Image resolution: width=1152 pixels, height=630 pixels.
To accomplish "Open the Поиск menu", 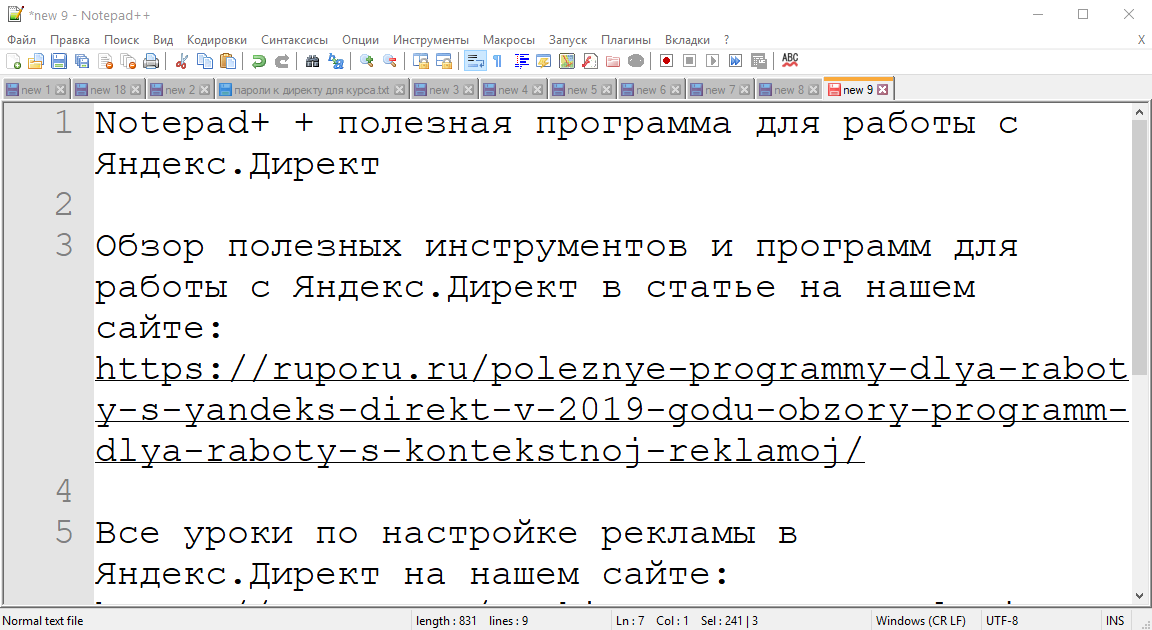I will (121, 40).
